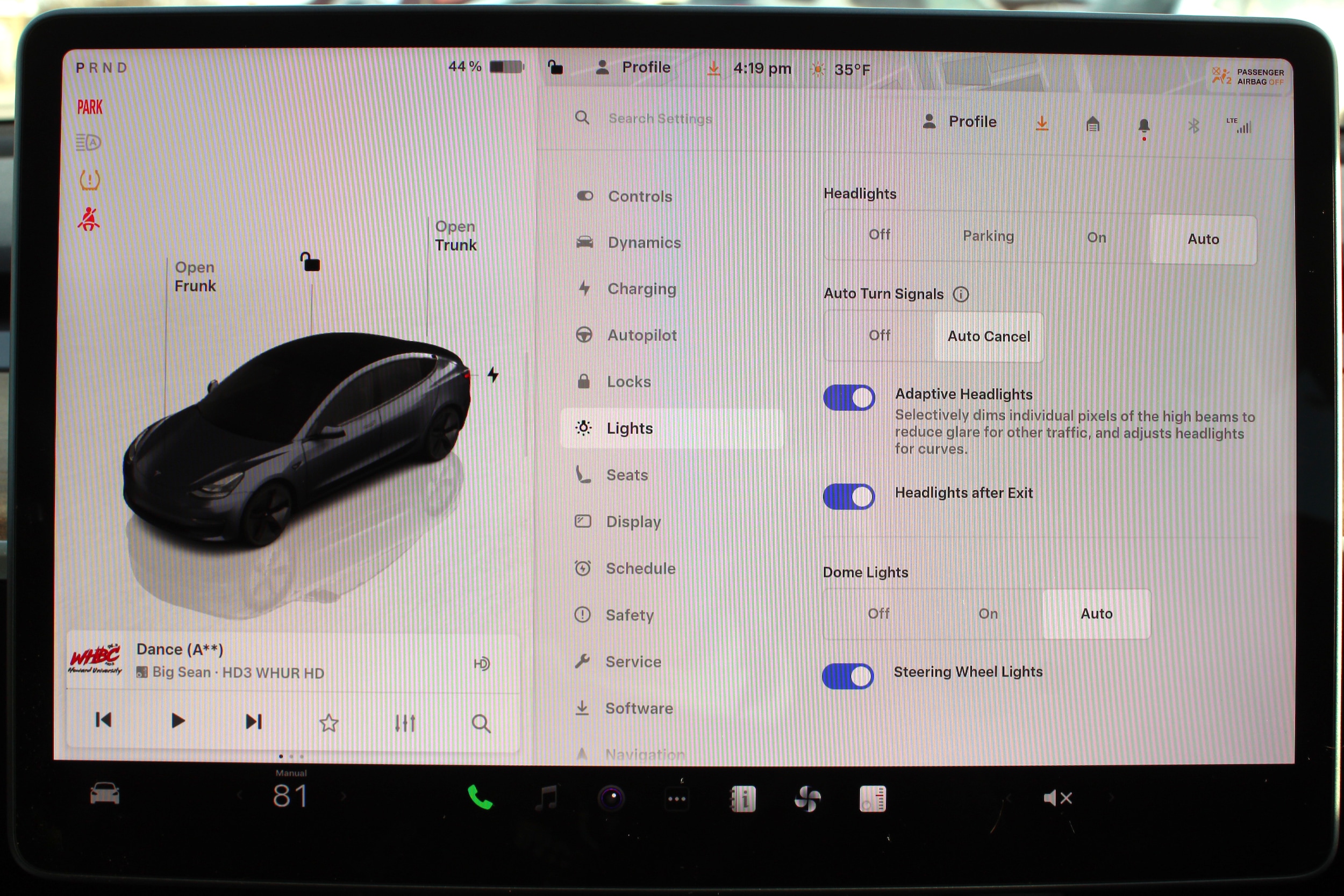Disable Adaptive Headlights toggle
This screenshot has height=896, width=1344.
[x=848, y=397]
